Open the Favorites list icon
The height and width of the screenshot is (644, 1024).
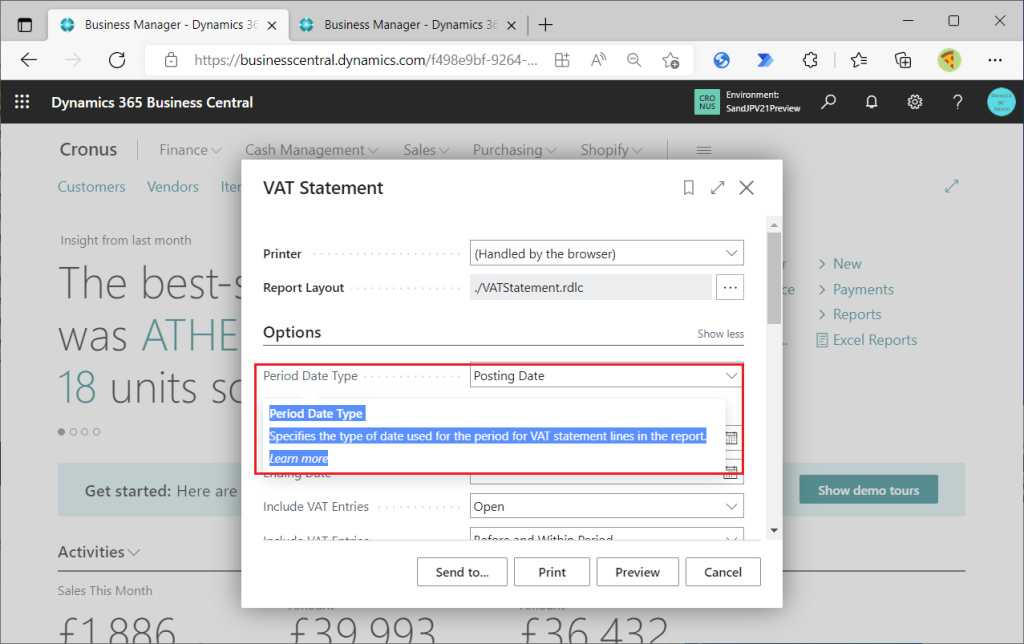point(859,60)
